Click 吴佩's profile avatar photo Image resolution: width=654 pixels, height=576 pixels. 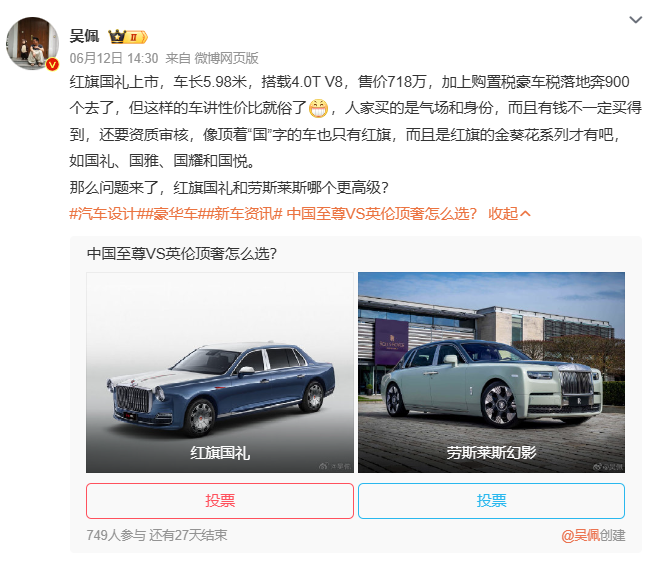(x=33, y=43)
